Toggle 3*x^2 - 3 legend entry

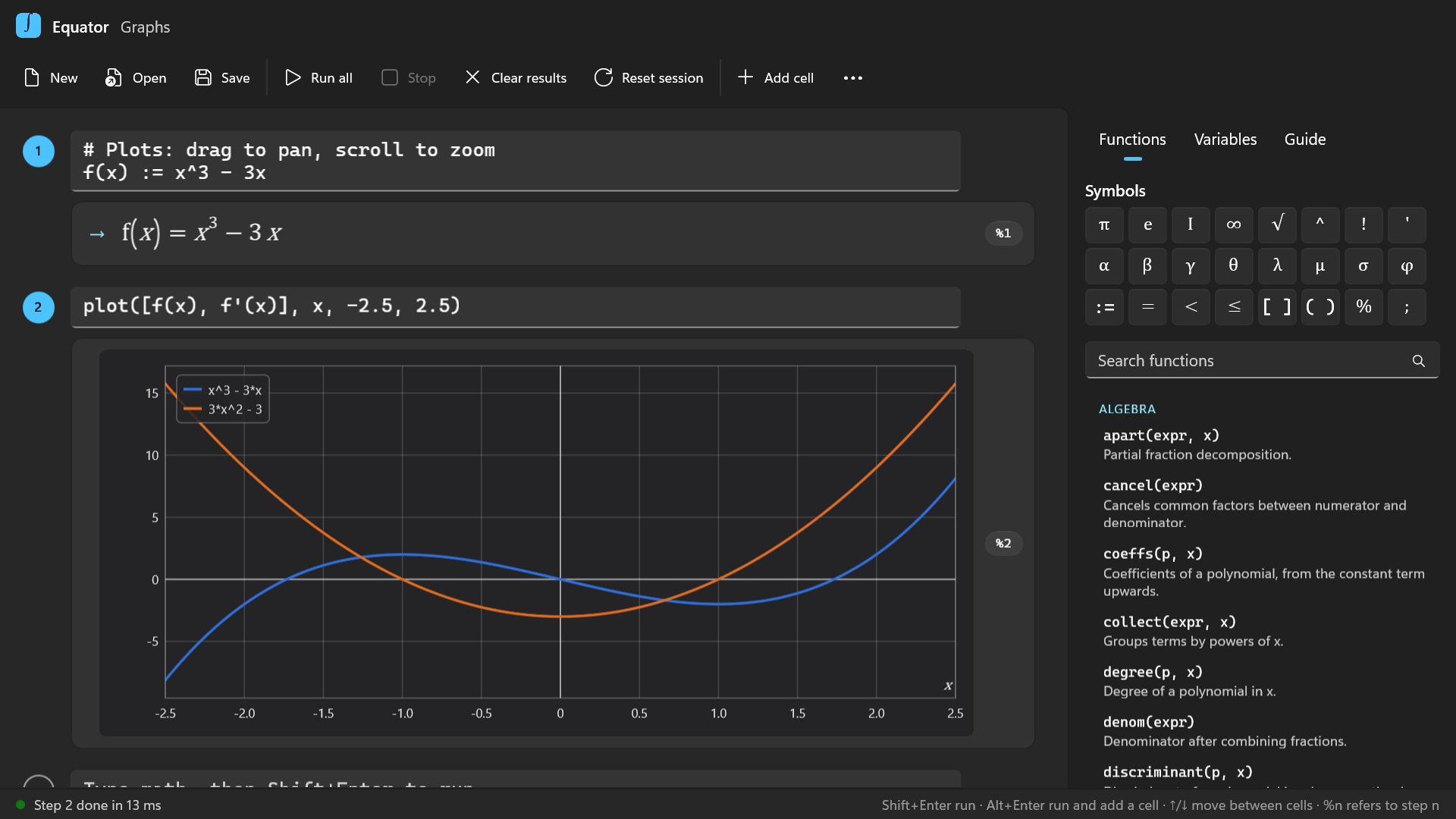223,409
